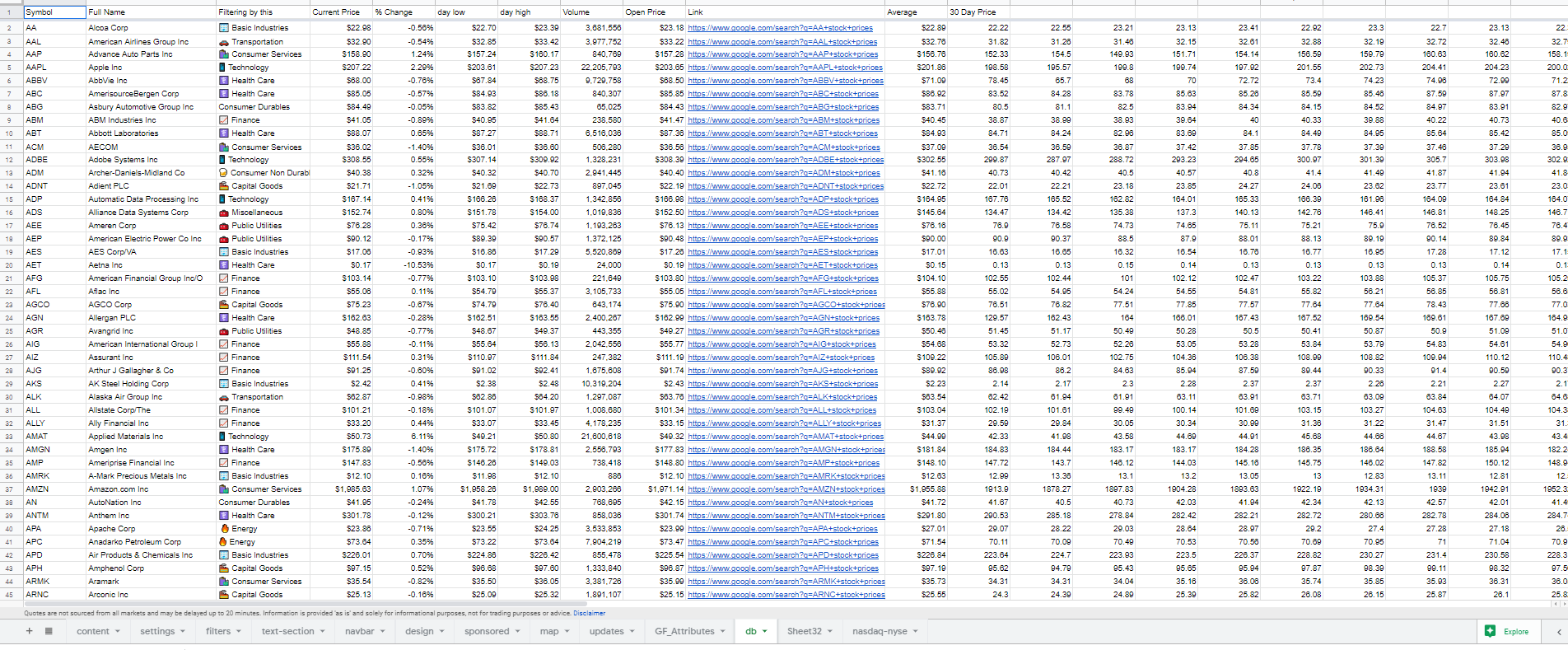Click the factory icon in Adient PLC row
1568x650 pixels.
[x=224, y=186]
